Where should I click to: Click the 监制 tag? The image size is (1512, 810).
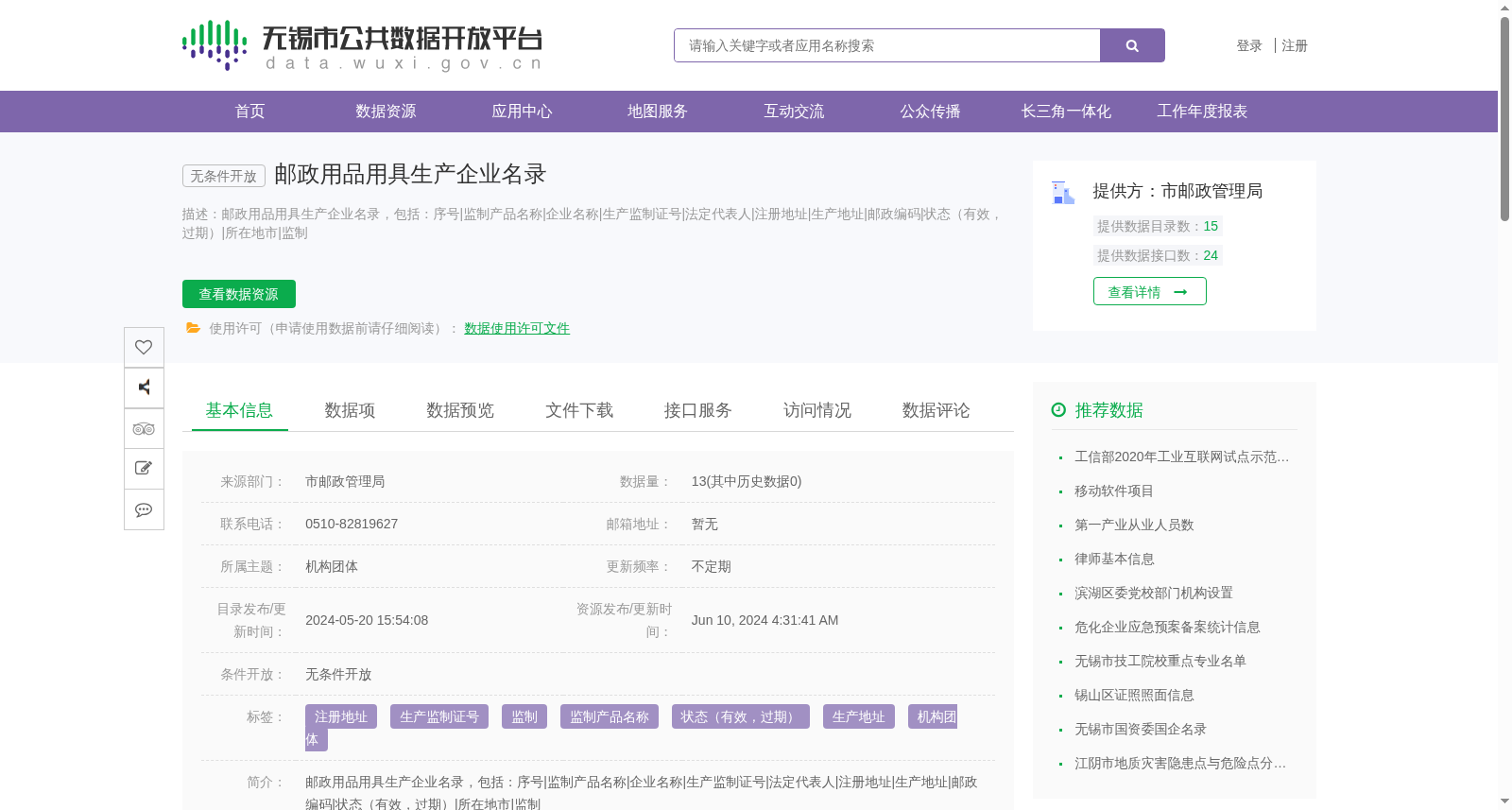pyautogui.click(x=524, y=716)
